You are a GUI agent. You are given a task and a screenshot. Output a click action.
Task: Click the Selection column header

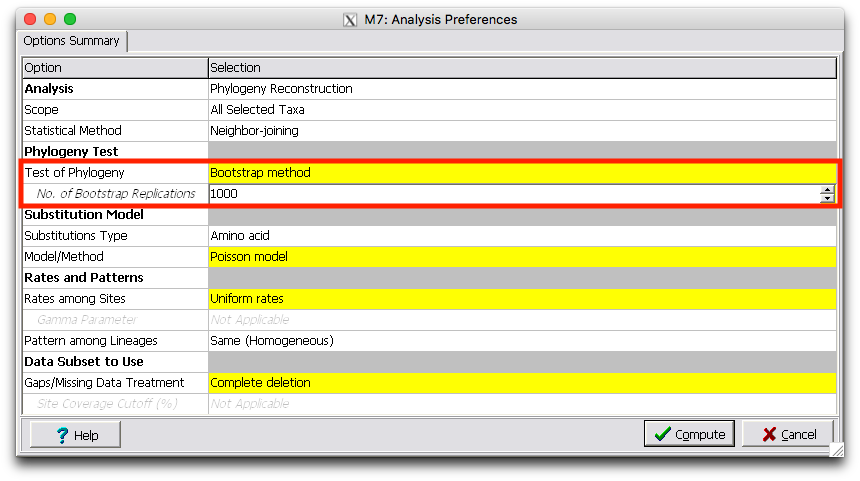(x=521, y=68)
